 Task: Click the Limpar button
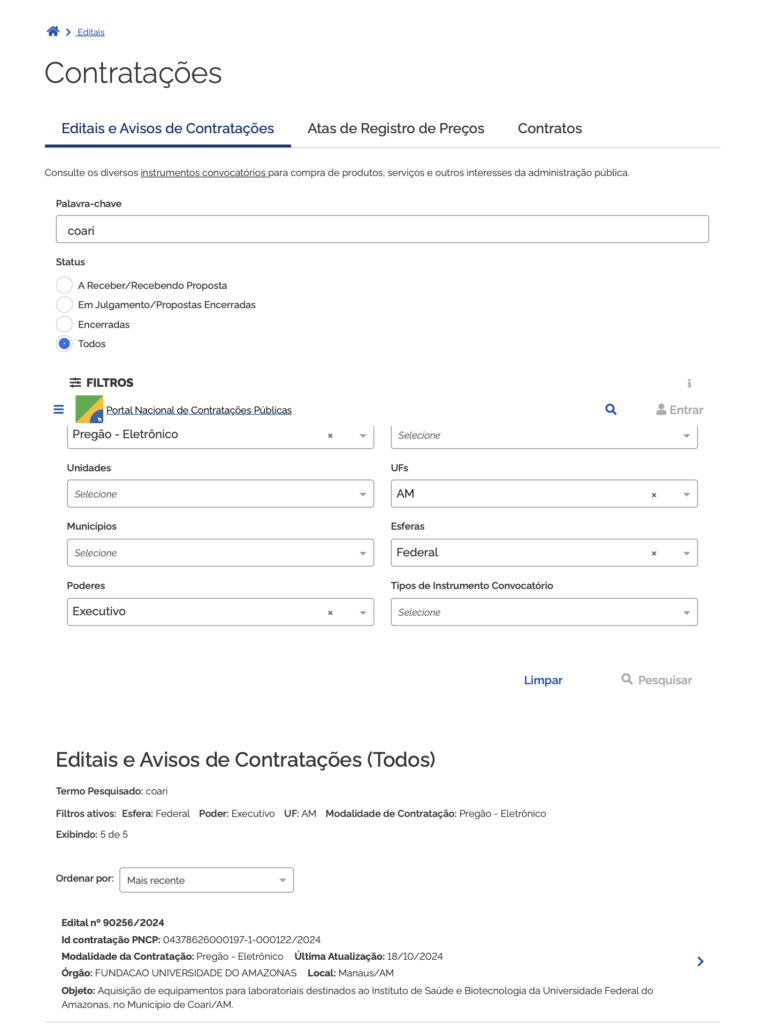pyautogui.click(x=543, y=680)
